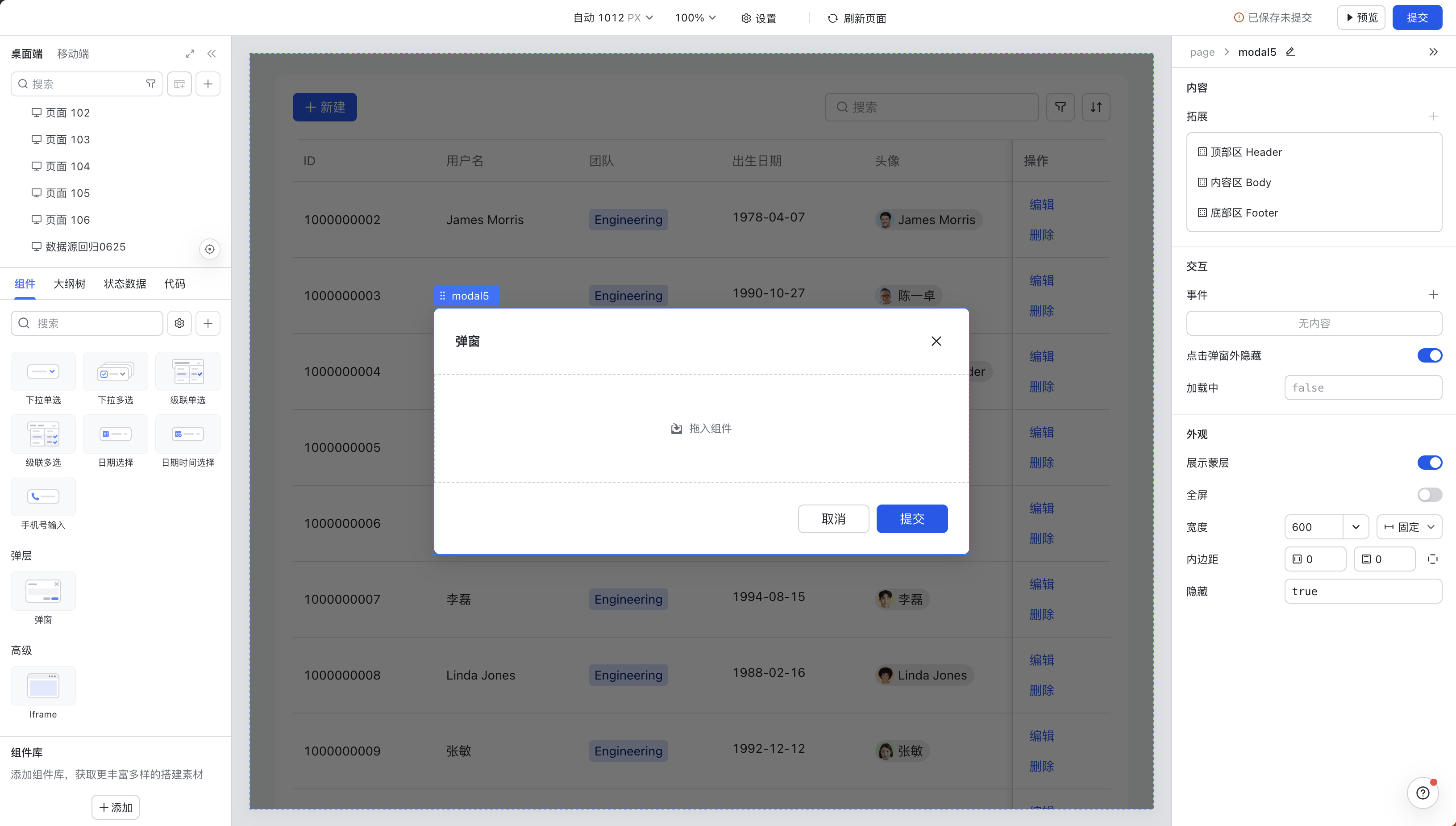Select 内容区 Body slot
This screenshot has height=826, width=1456.
point(1314,183)
